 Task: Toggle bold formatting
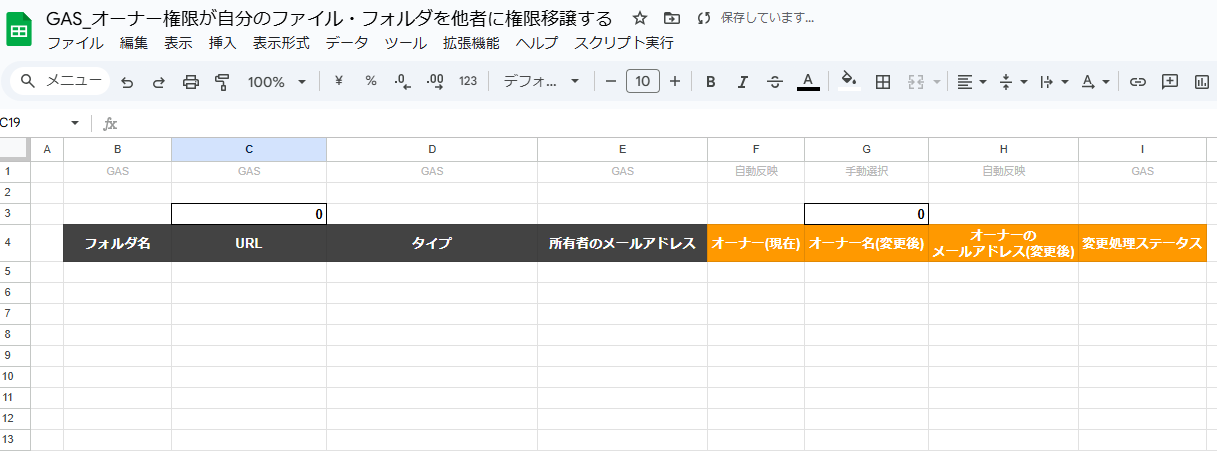710,82
